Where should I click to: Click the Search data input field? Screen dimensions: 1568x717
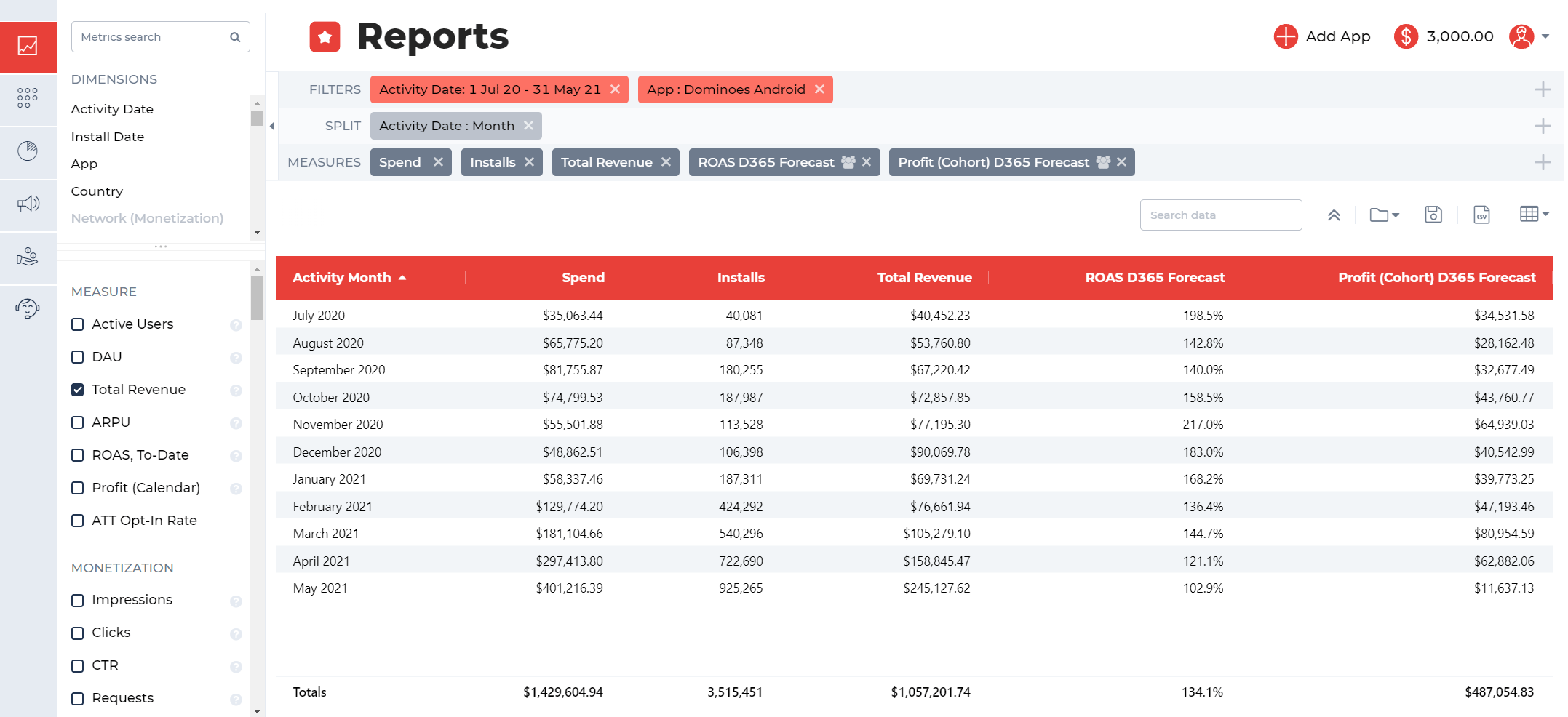1221,215
